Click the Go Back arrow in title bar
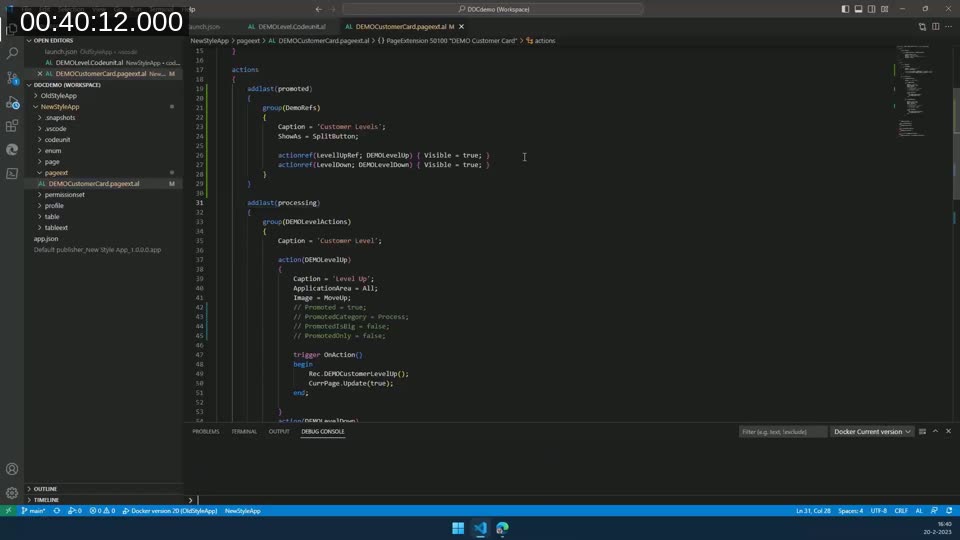 (x=318, y=9)
